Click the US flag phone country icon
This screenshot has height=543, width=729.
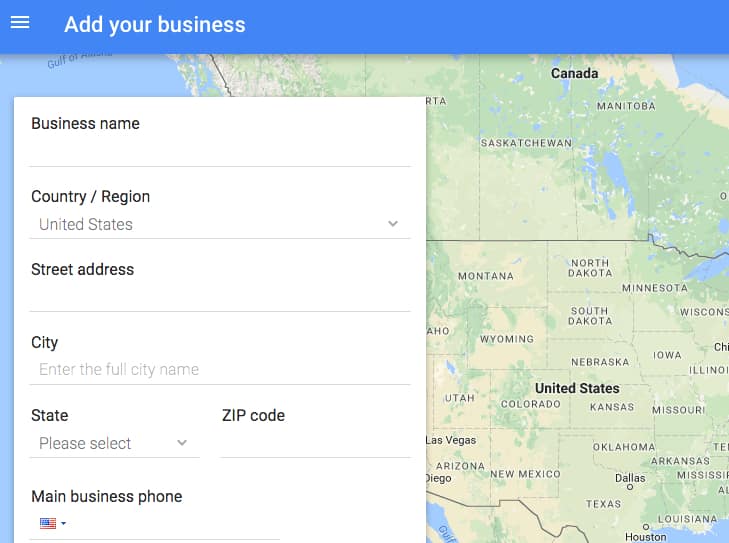point(47,523)
